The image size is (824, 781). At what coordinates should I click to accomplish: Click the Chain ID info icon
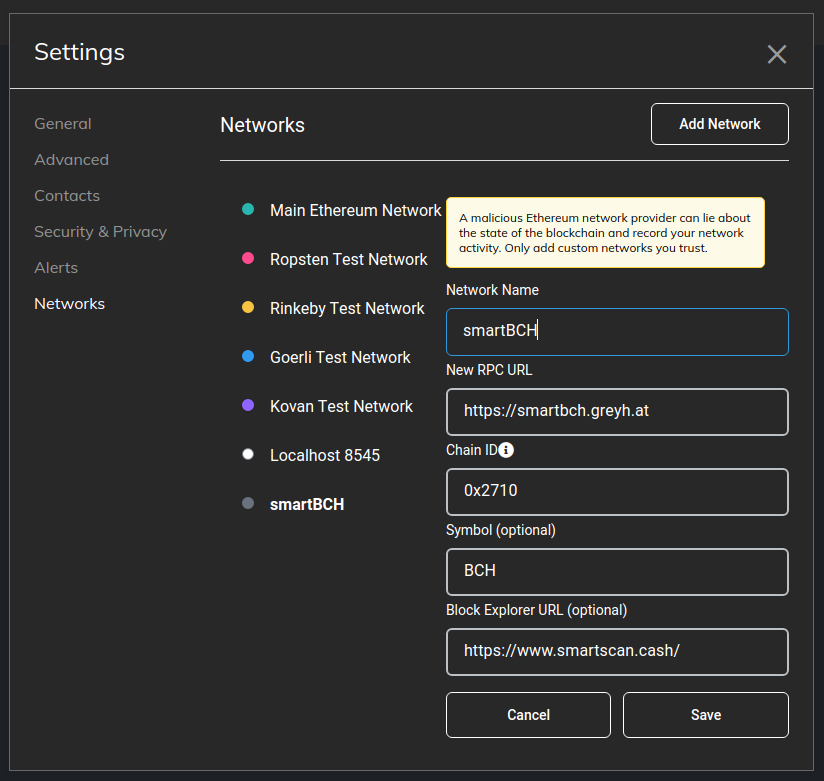click(x=506, y=450)
